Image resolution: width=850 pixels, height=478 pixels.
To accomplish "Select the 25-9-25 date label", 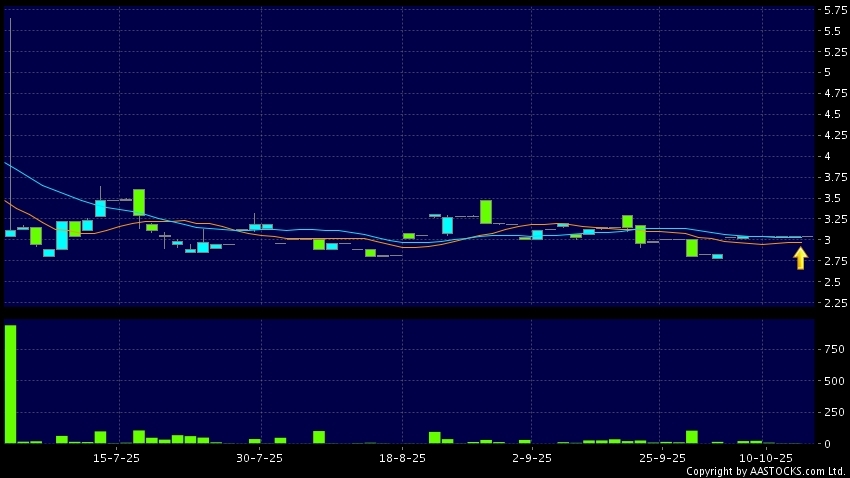I will [x=661, y=457].
